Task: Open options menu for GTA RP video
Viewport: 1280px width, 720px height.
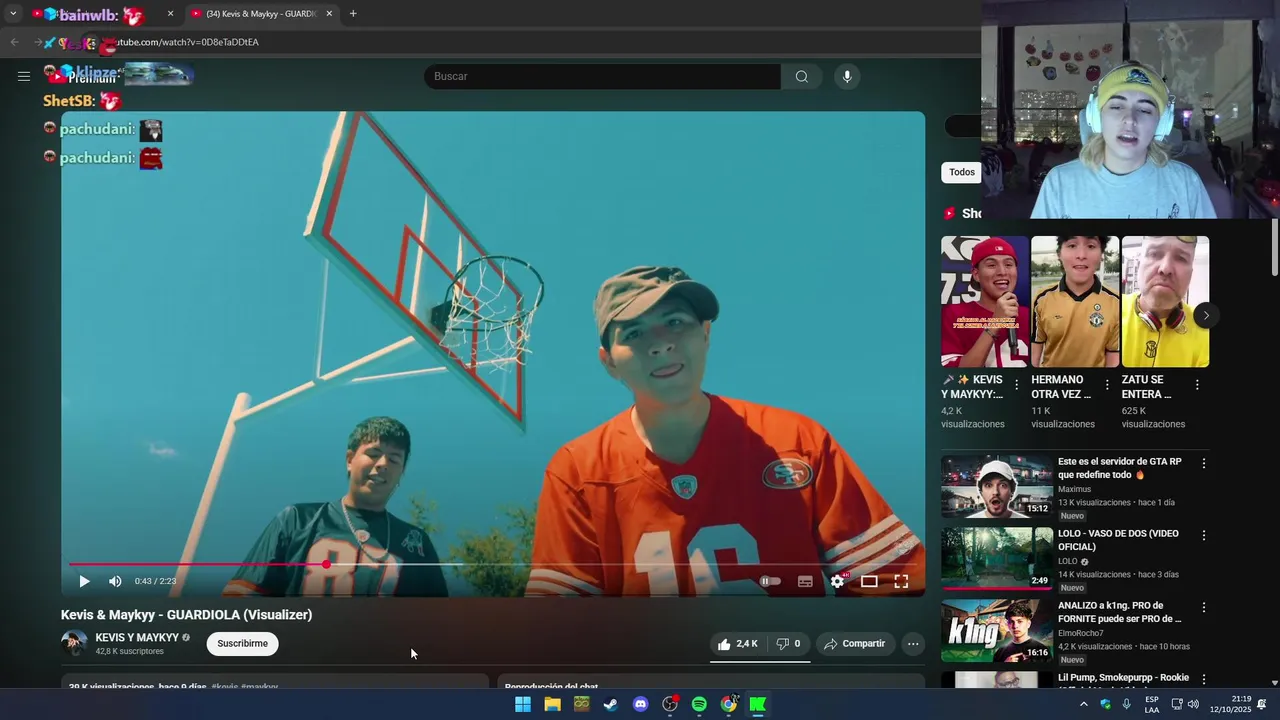Action: pyautogui.click(x=1204, y=463)
